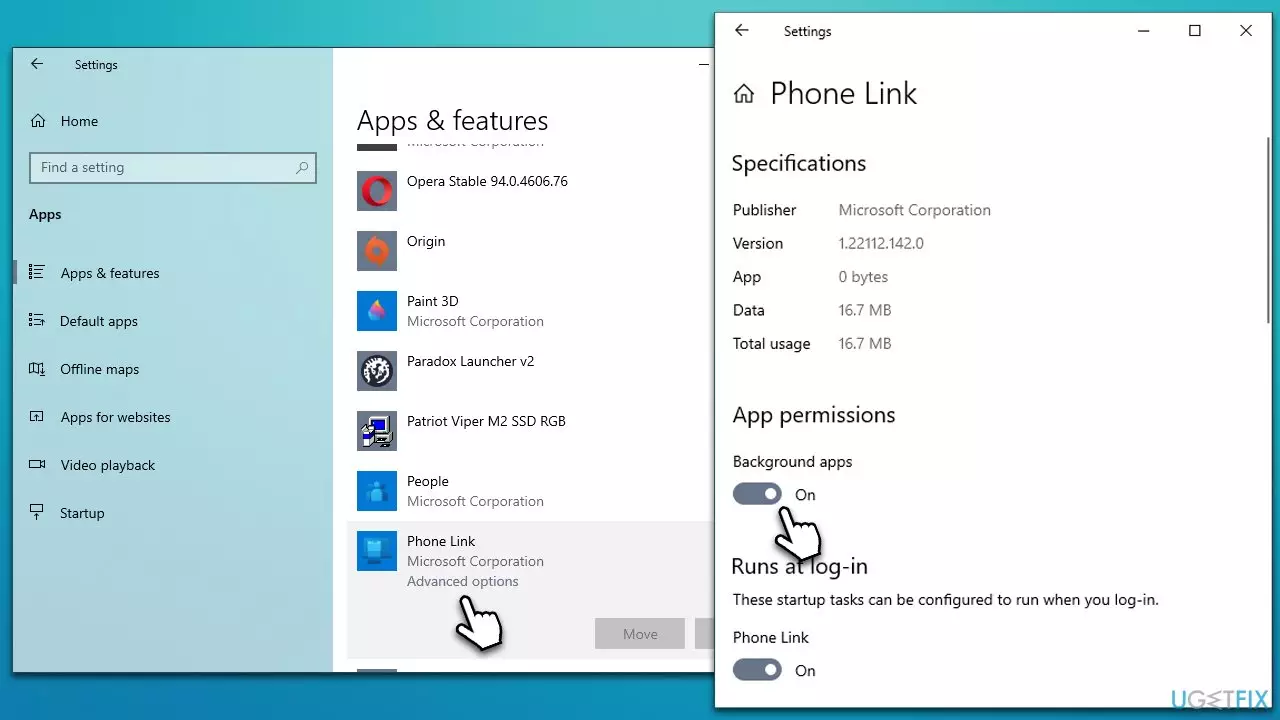1280x720 pixels.
Task: Minimize the Phone Link Settings window
Action: tap(1143, 31)
